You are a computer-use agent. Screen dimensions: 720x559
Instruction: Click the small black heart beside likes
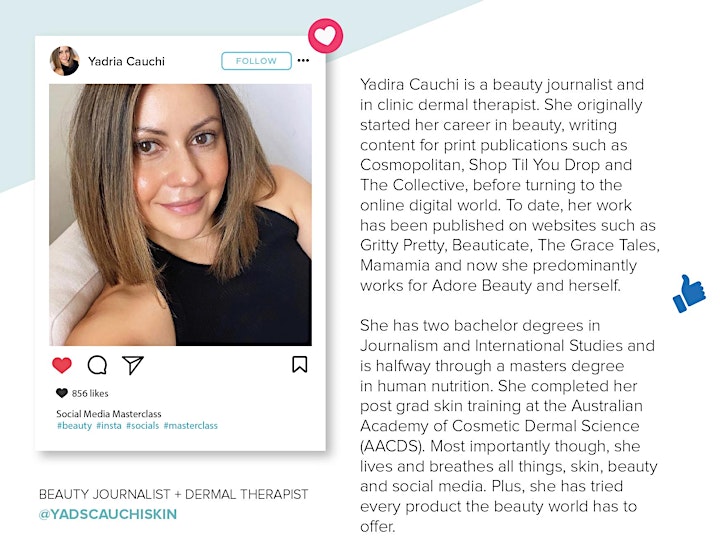pos(62,393)
